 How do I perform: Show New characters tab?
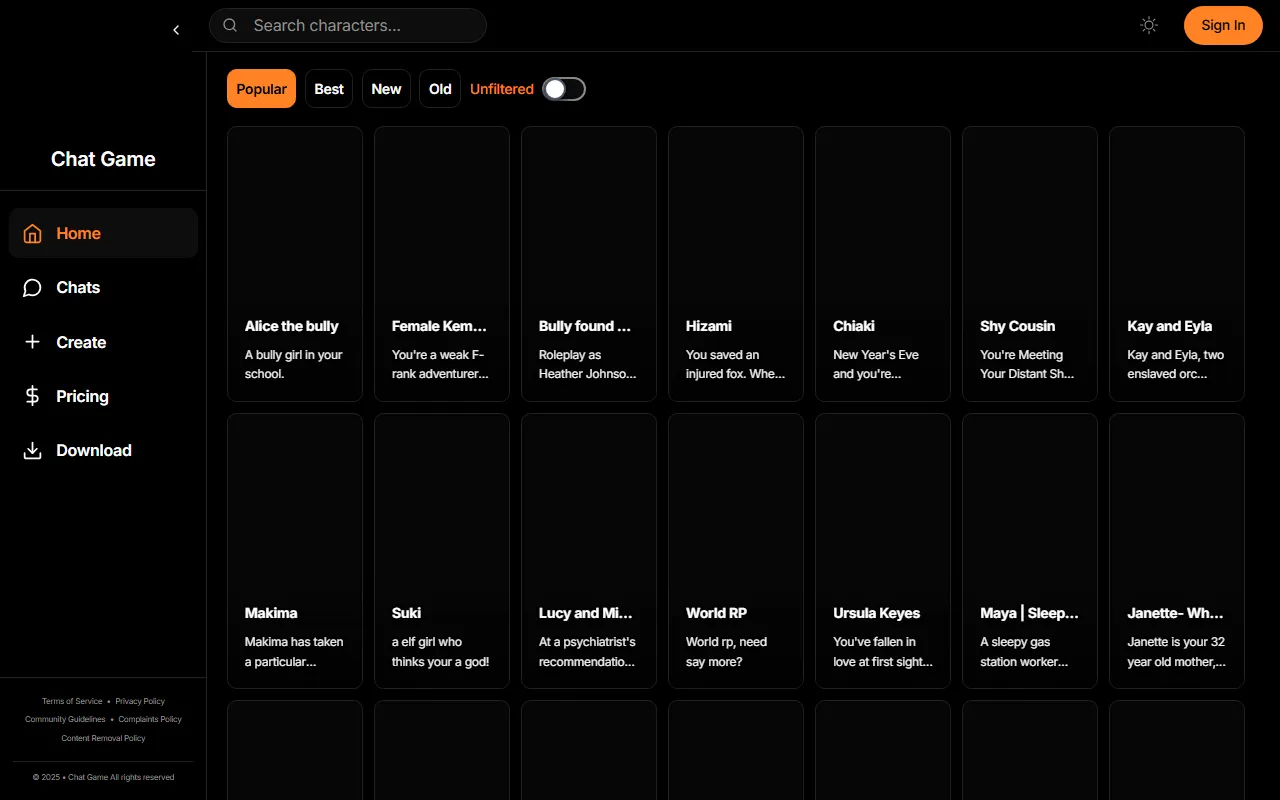tap(386, 89)
